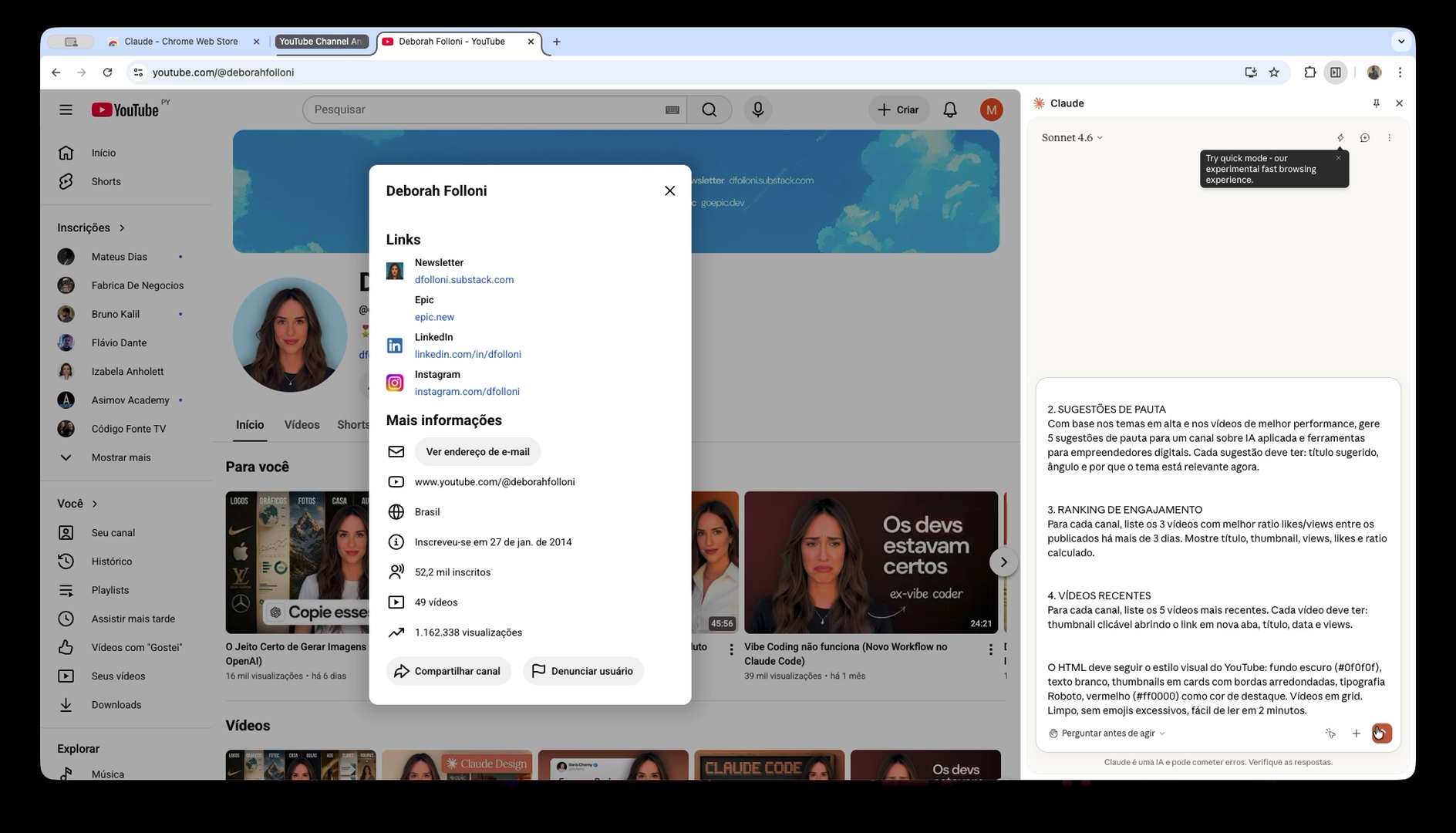Close the Claude side panel
This screenshot has height=833, width=1456.
point(1399,103)
